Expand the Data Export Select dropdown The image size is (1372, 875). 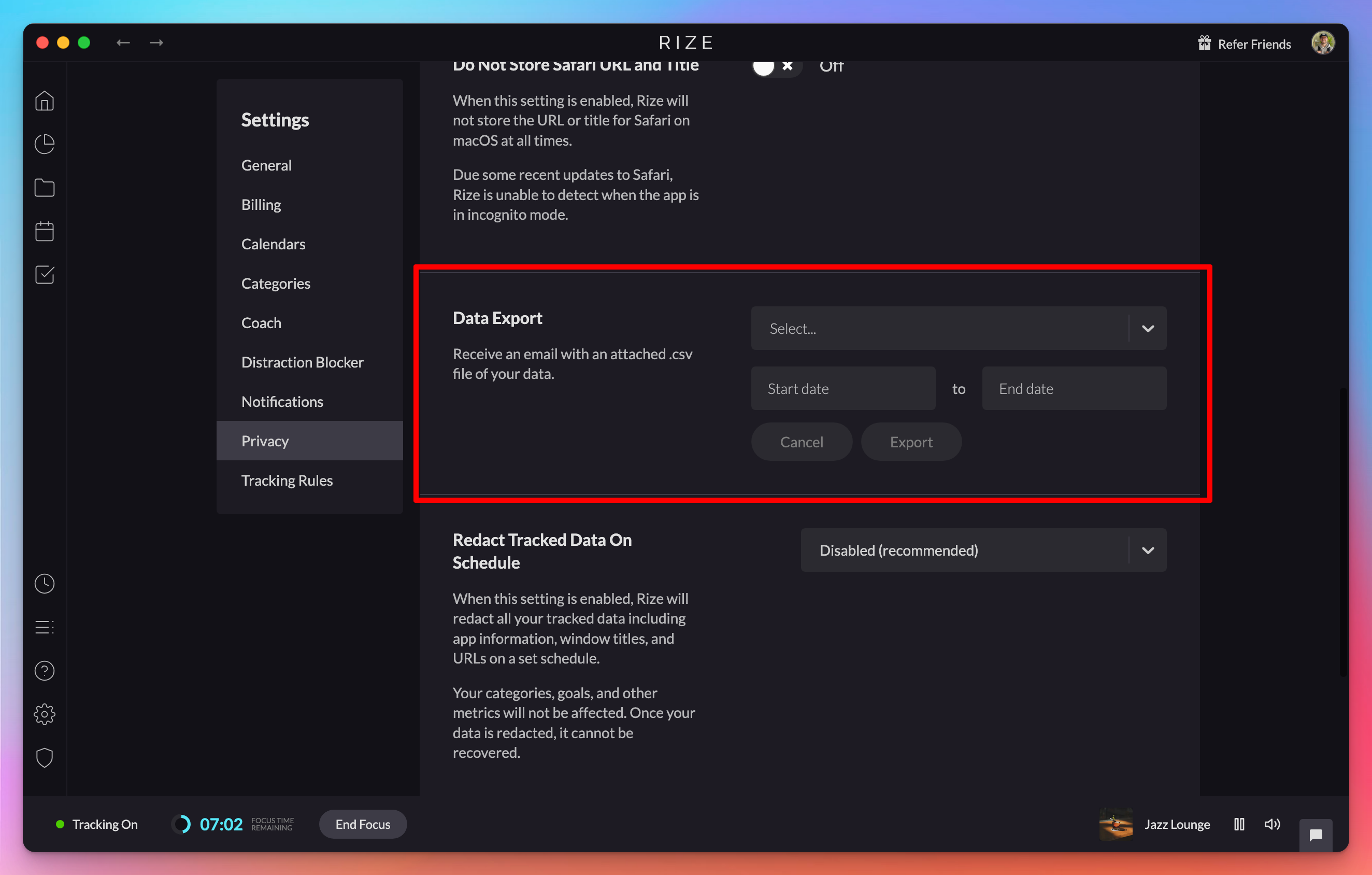(x=959, y=328)
